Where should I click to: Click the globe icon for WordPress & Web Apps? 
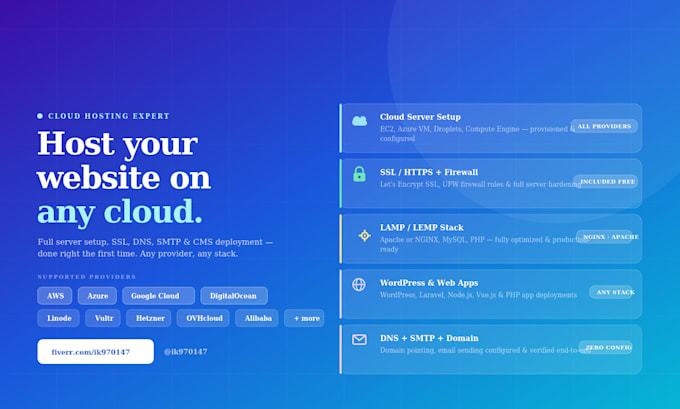pyautogui.click(x=359, y=285)
